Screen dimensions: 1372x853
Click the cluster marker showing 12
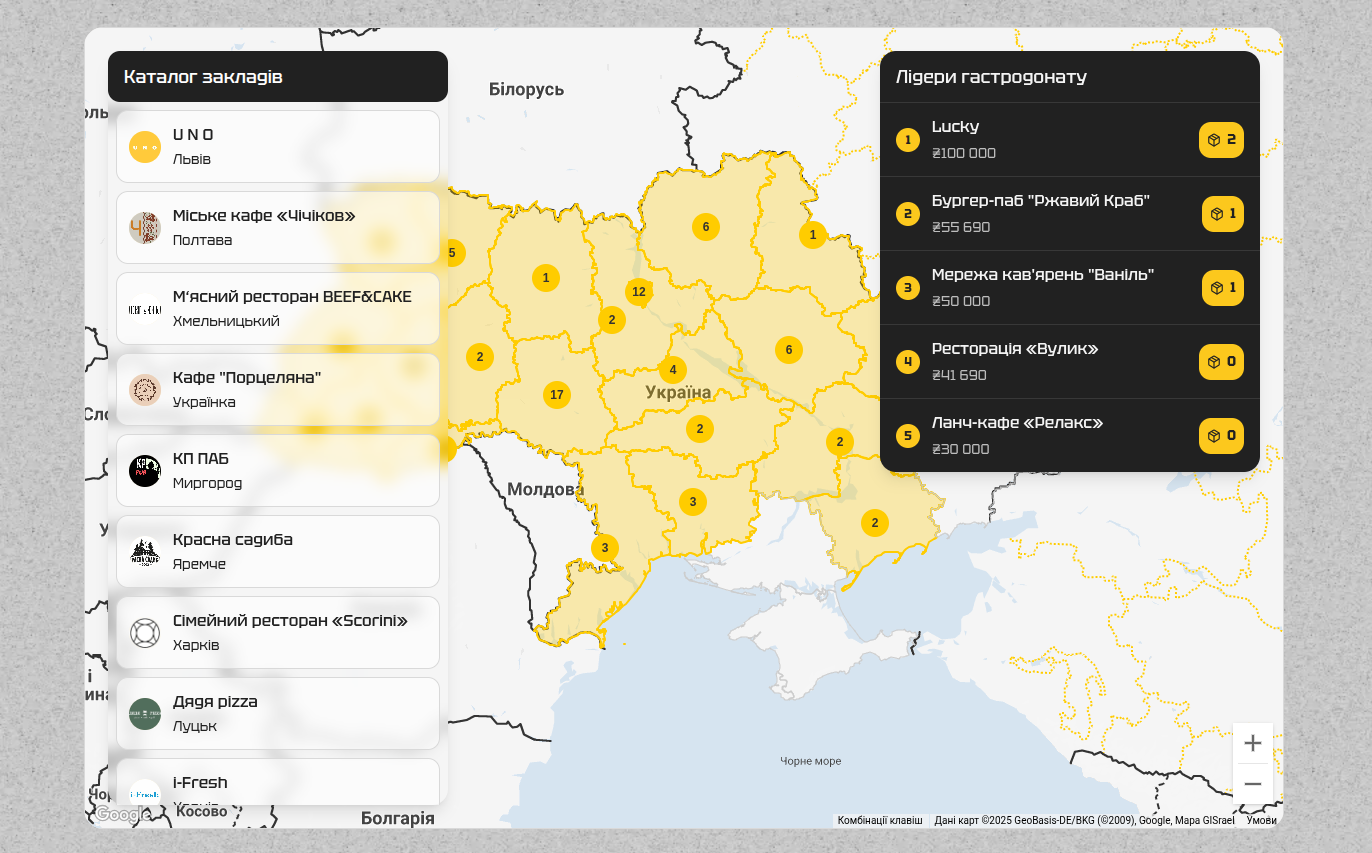click(x=639, y=292)
